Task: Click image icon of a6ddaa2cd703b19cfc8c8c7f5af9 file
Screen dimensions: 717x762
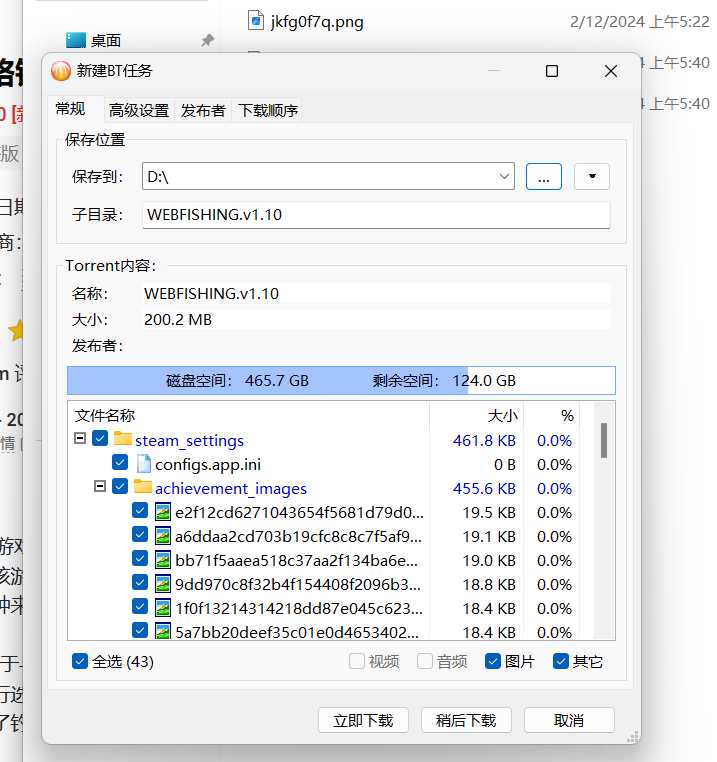Action: pyautogui.click(x=163, y=536)
